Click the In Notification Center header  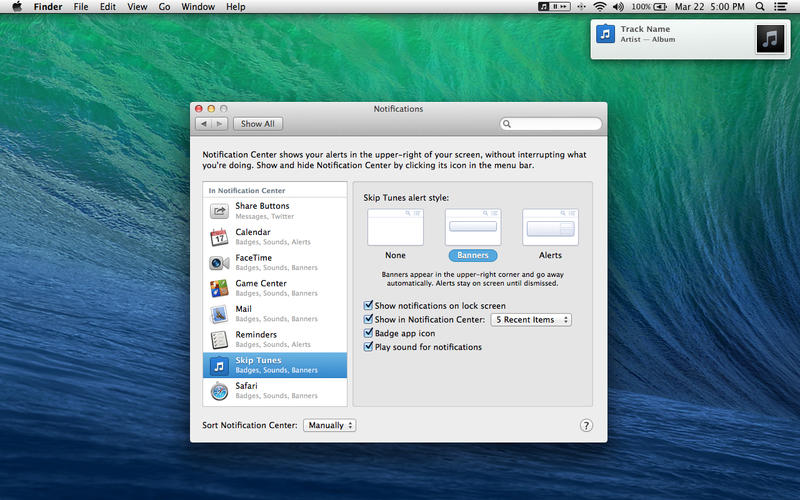247,190
